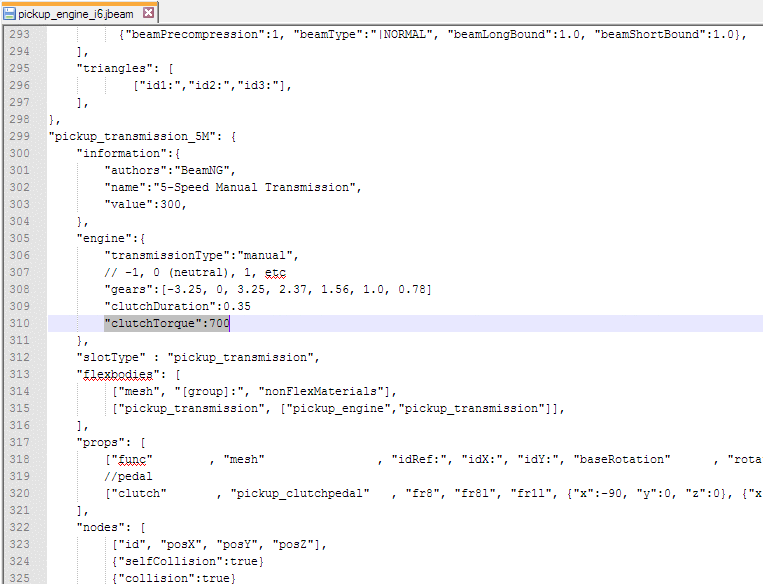
Task: Click the "flexbodies" key on line 313
Action: pos(118,374)
